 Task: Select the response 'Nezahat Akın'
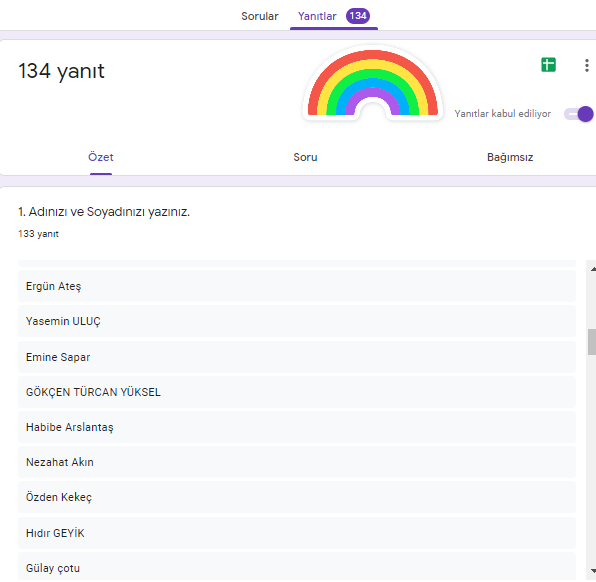click(x=297, y=462)
